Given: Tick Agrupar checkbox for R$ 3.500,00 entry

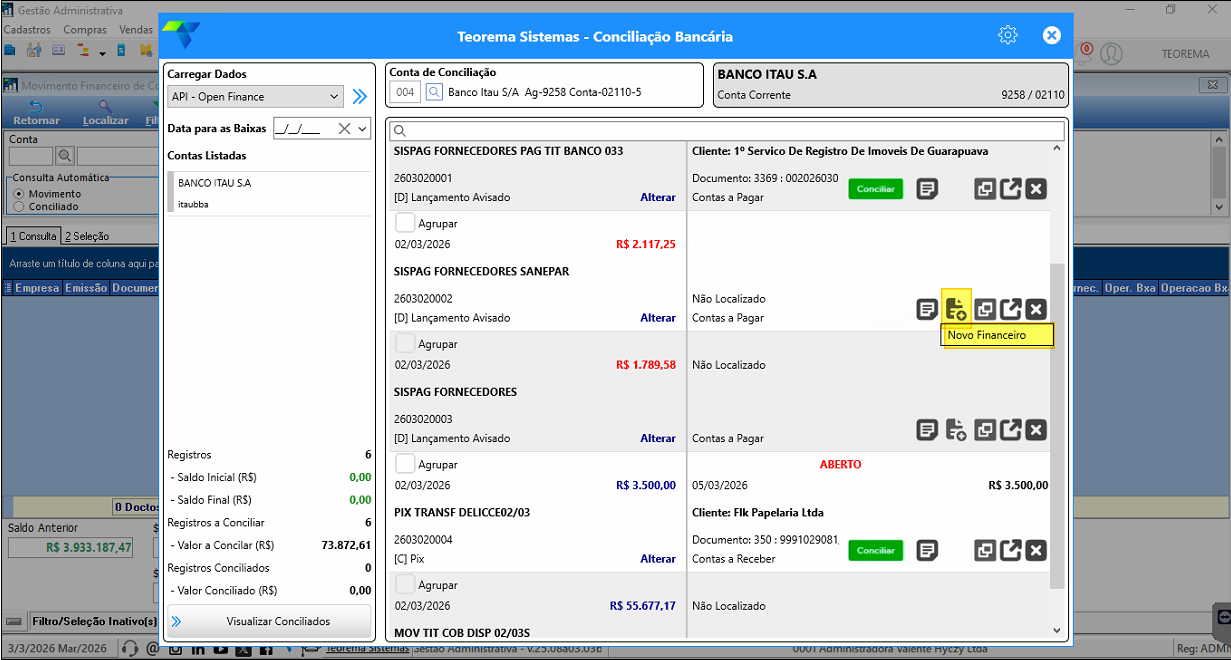Looking at the screenshot, I should [406, 464].
